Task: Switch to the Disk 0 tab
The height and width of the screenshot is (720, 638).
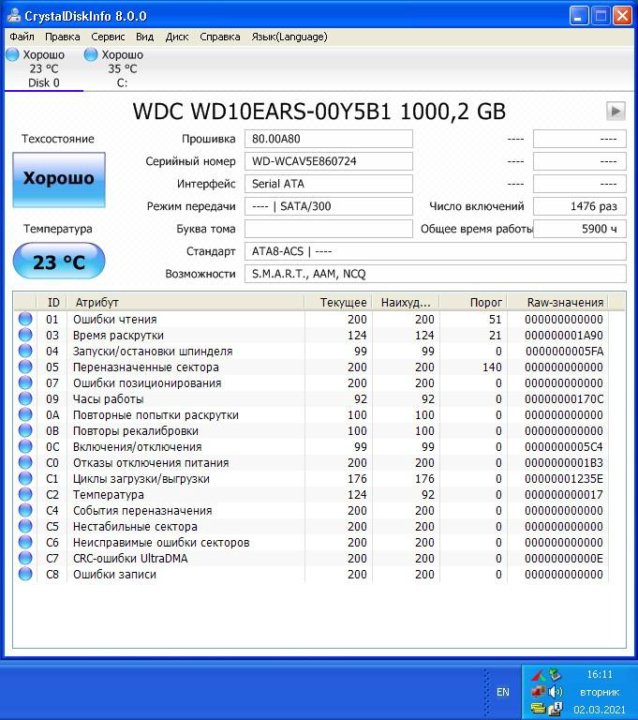Action: point(43,76)
